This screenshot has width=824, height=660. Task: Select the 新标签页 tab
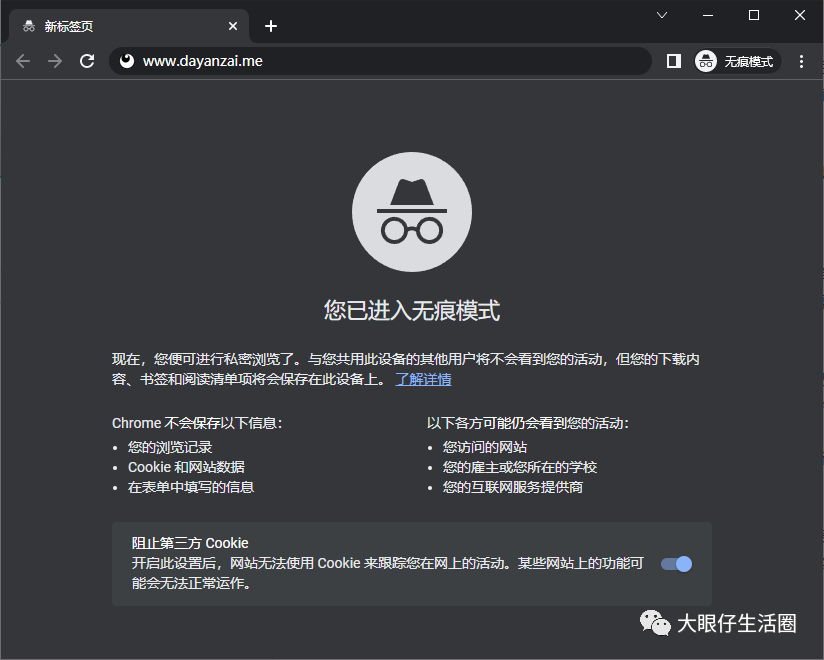click(x=129, y=26)
